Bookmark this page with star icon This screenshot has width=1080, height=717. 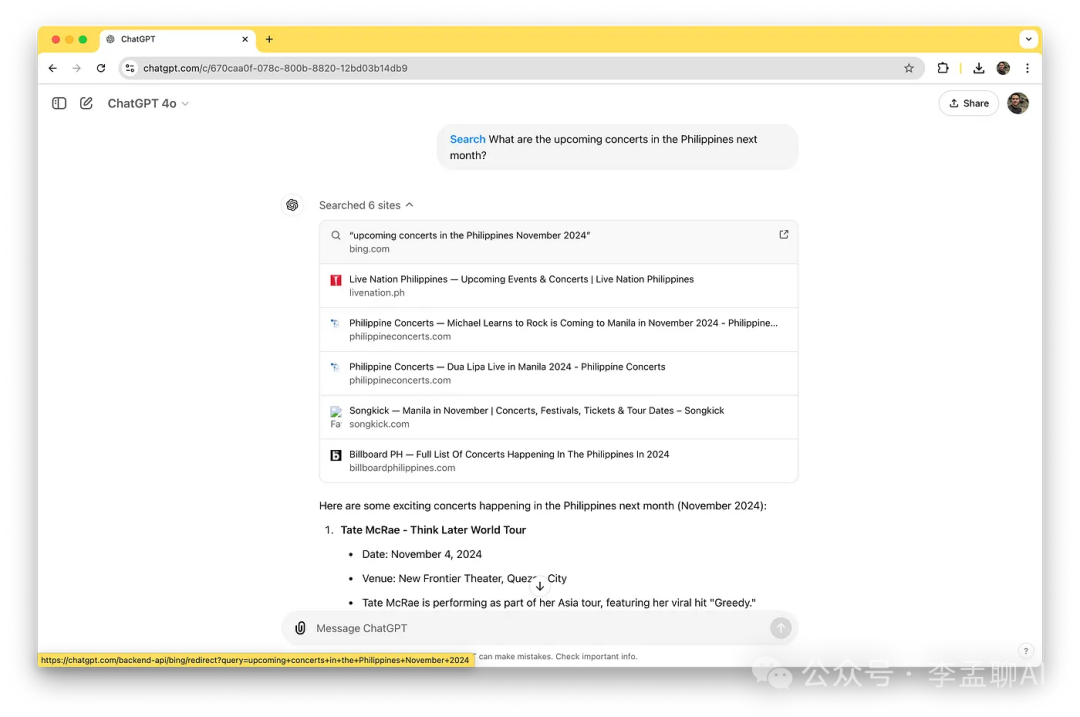click(x=908, y=68)
